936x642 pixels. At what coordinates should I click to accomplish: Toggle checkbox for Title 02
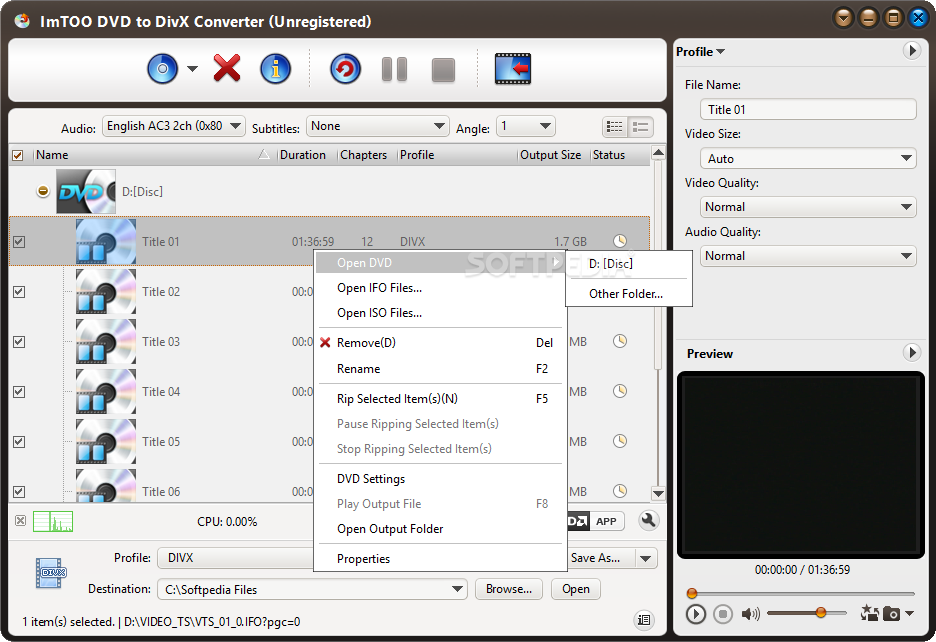pos(19,292)
